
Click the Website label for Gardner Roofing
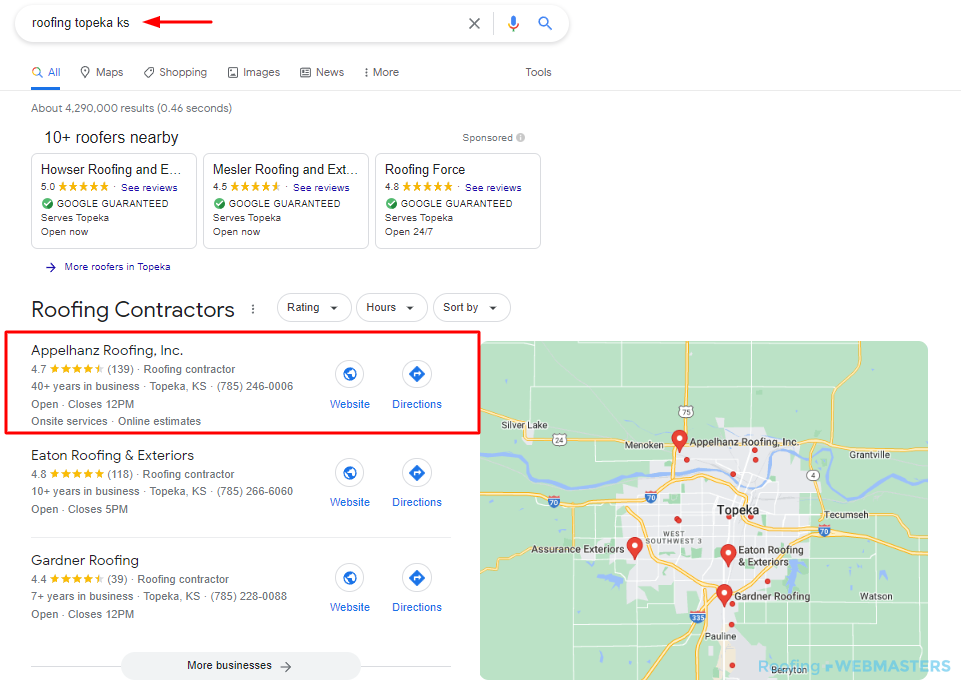coord(350,607)
